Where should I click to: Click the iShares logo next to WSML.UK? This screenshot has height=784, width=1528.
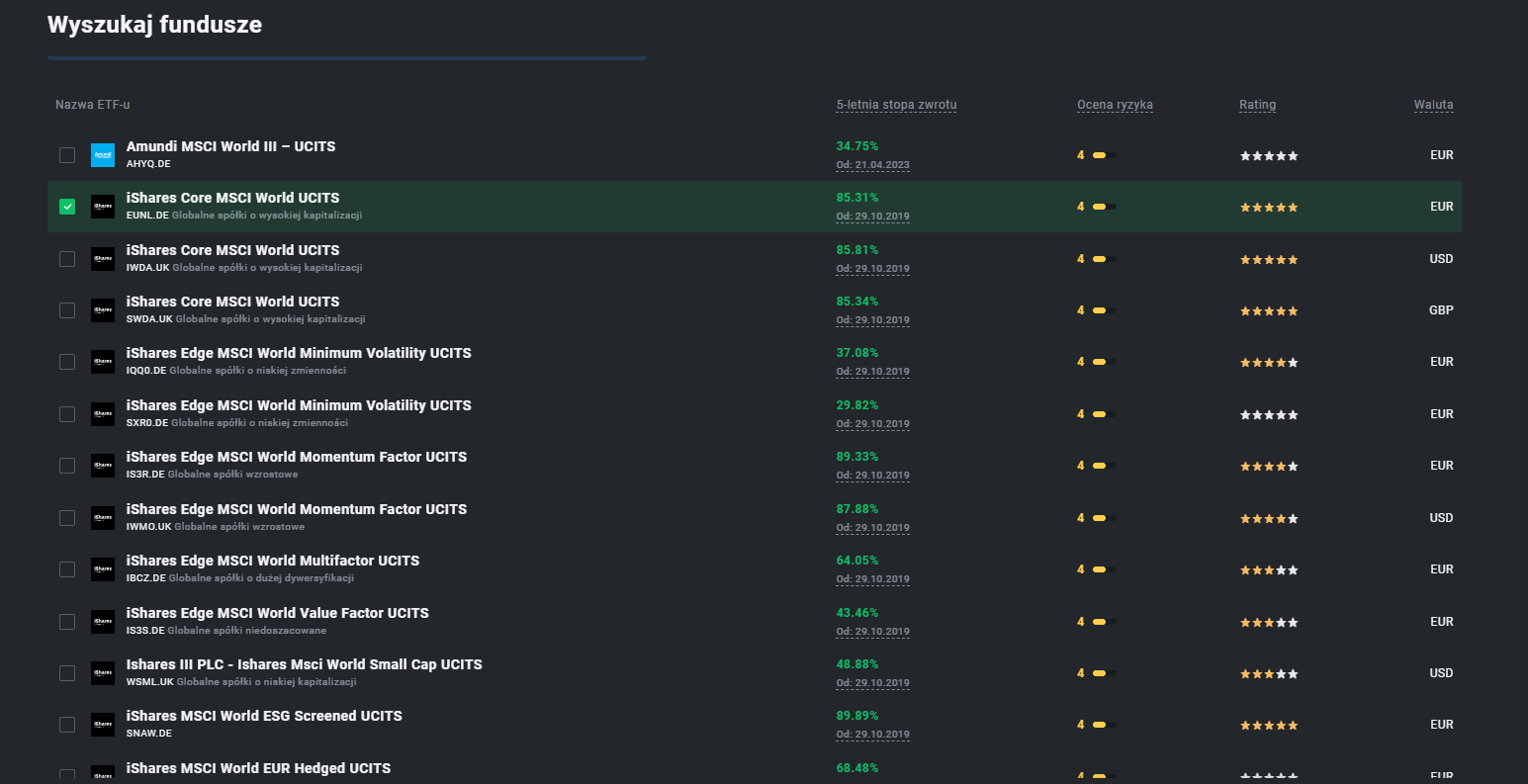103,673
